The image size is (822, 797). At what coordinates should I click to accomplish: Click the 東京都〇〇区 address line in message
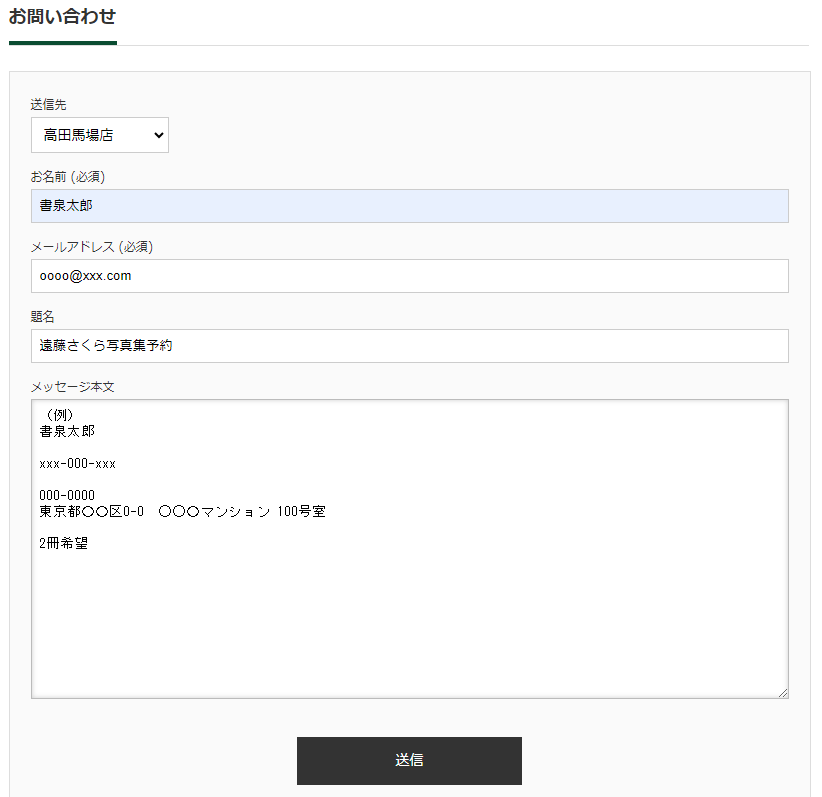(x=182, y=511)
